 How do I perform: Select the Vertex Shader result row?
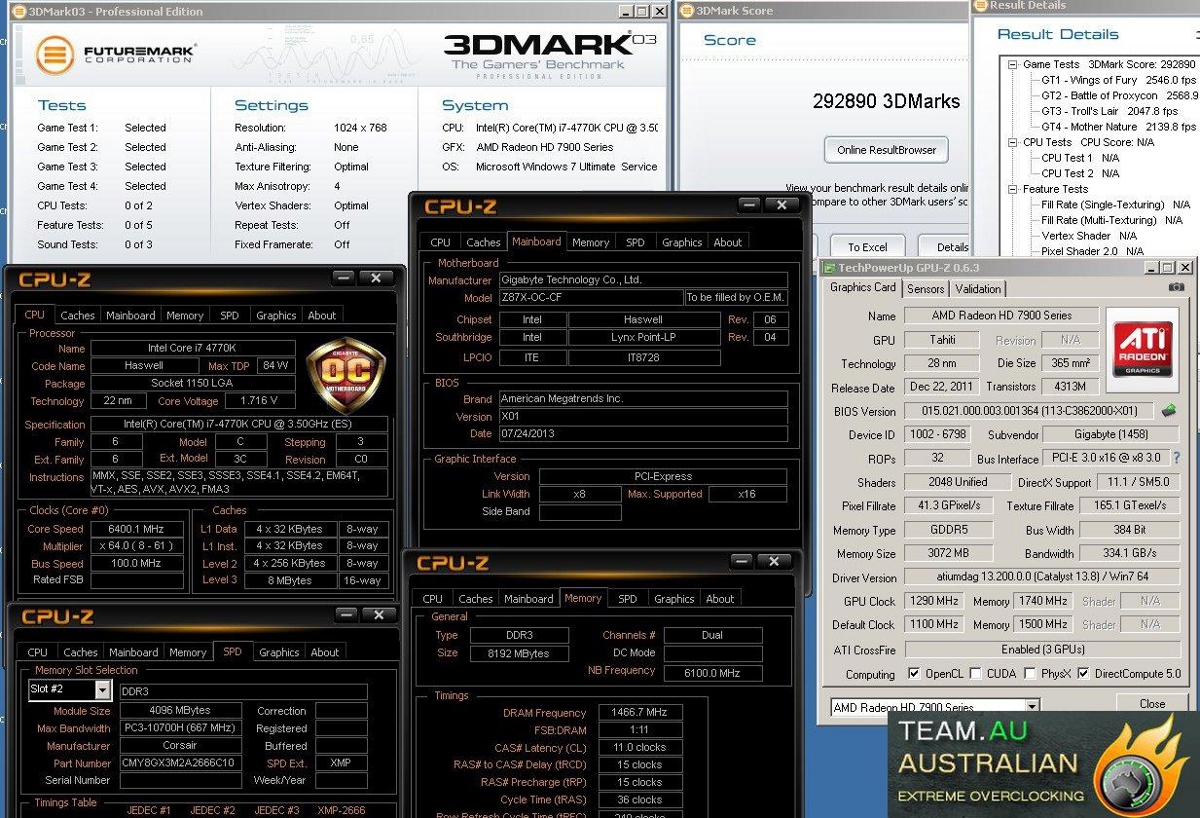1090,236
